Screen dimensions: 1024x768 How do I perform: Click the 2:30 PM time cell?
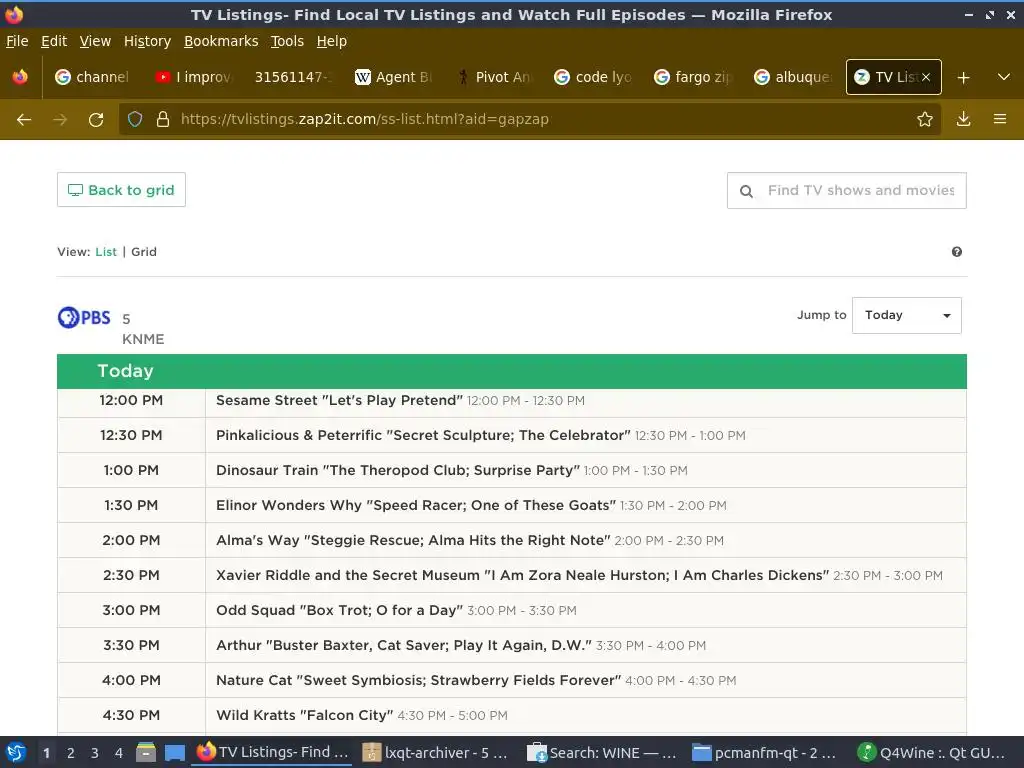(131, 575)
